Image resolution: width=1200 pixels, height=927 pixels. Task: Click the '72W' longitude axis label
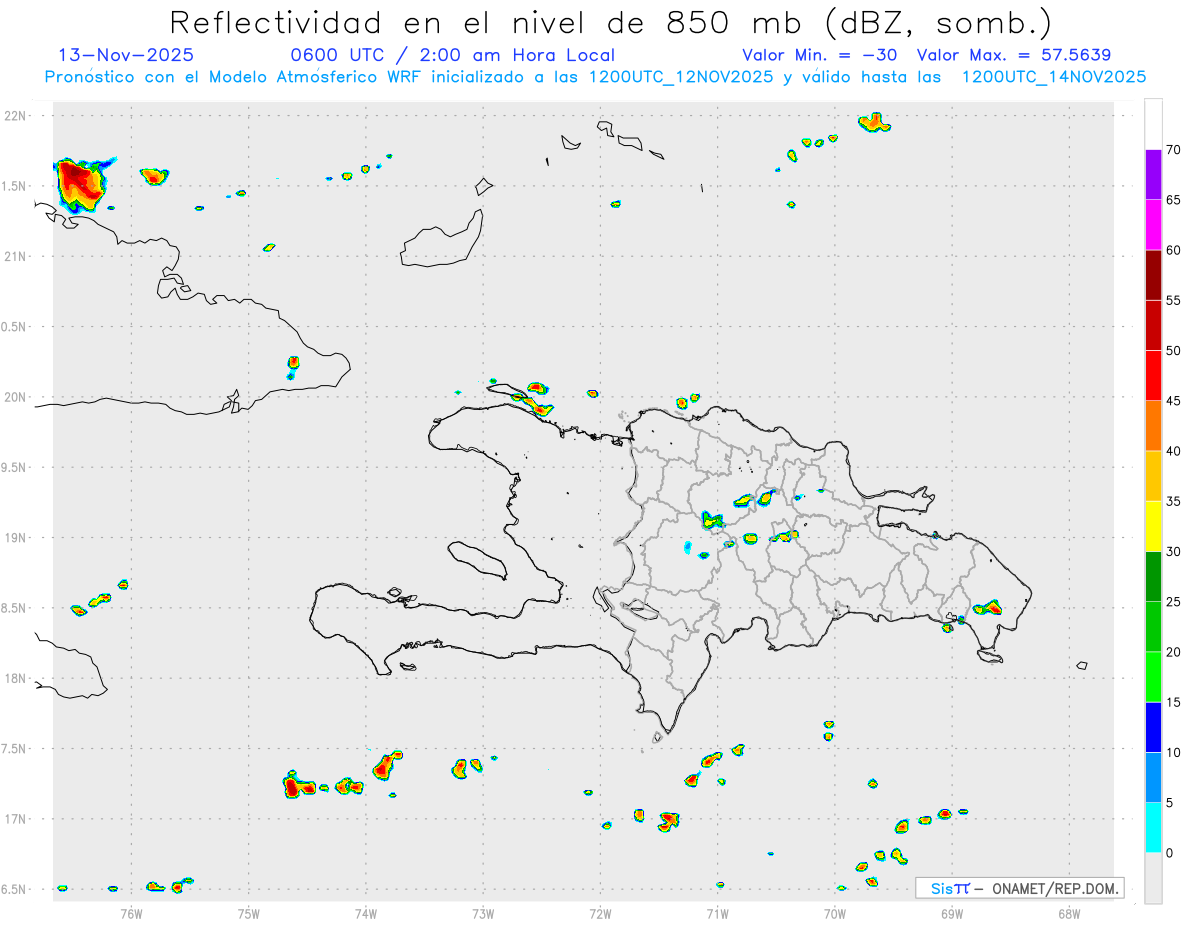pos(600,912)
